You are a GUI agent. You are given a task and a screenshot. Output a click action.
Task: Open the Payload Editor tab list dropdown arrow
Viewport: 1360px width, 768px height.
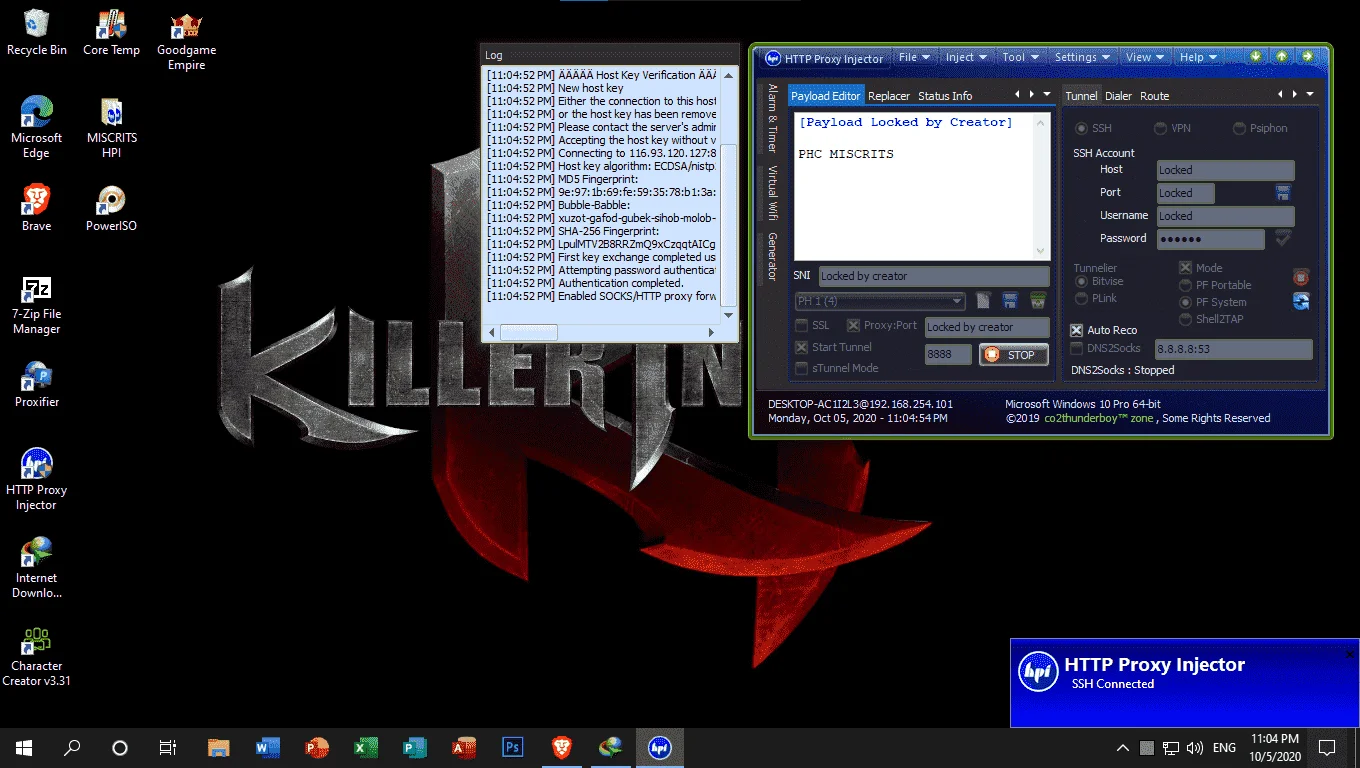(1047, 94)
